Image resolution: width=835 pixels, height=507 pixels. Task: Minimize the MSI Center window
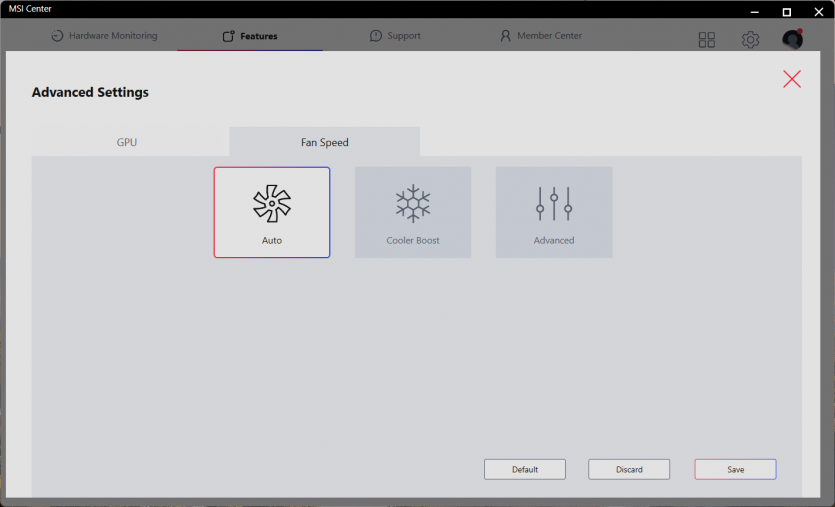point(756,11)
